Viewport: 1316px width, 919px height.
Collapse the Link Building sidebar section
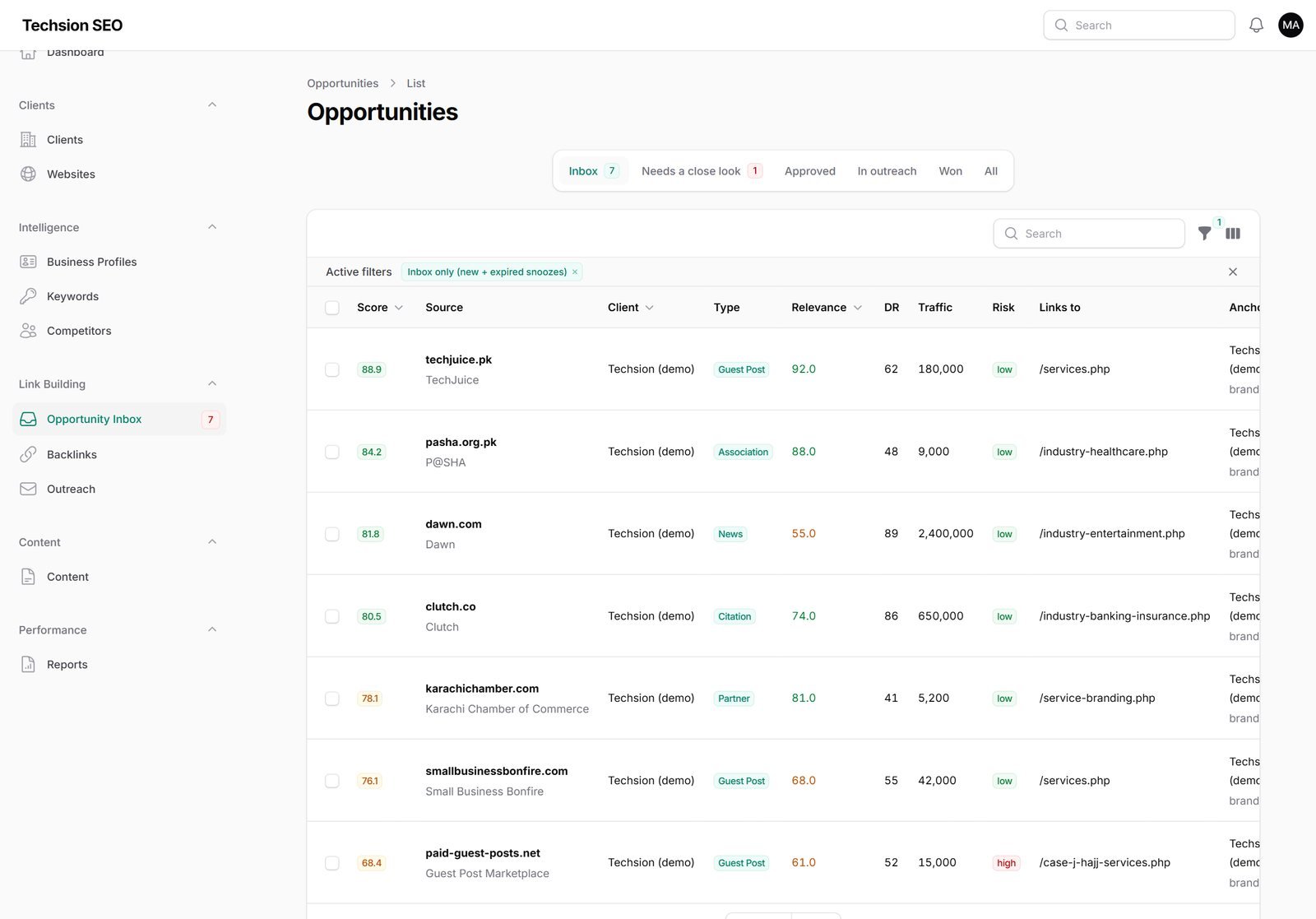212,383
